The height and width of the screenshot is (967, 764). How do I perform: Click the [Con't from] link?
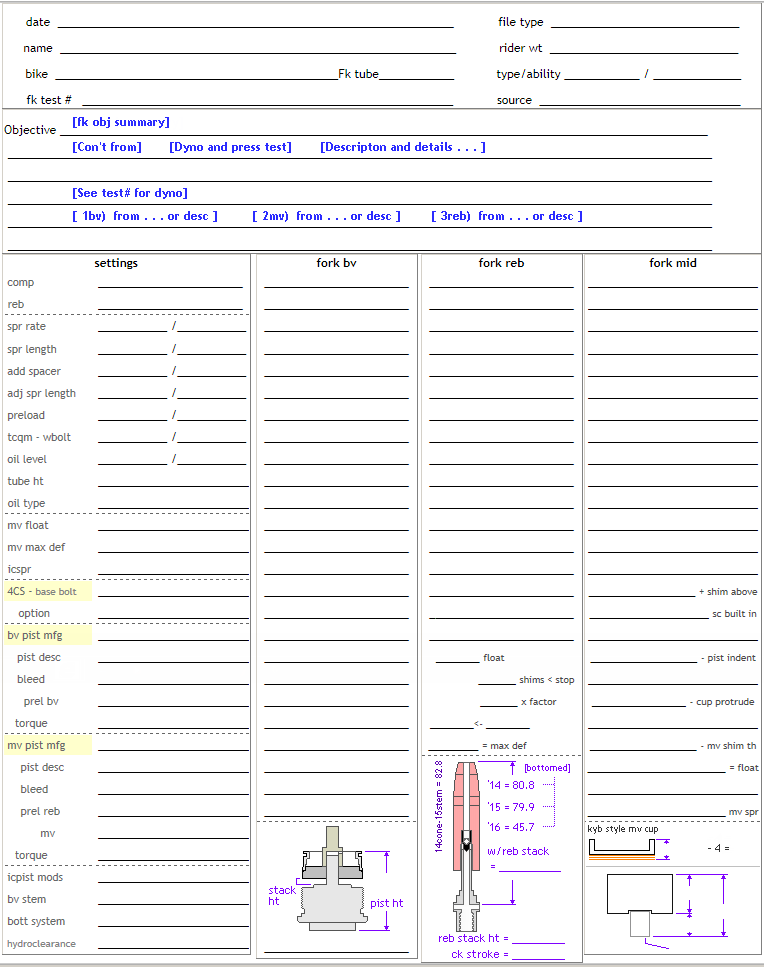tap(107, 147)
